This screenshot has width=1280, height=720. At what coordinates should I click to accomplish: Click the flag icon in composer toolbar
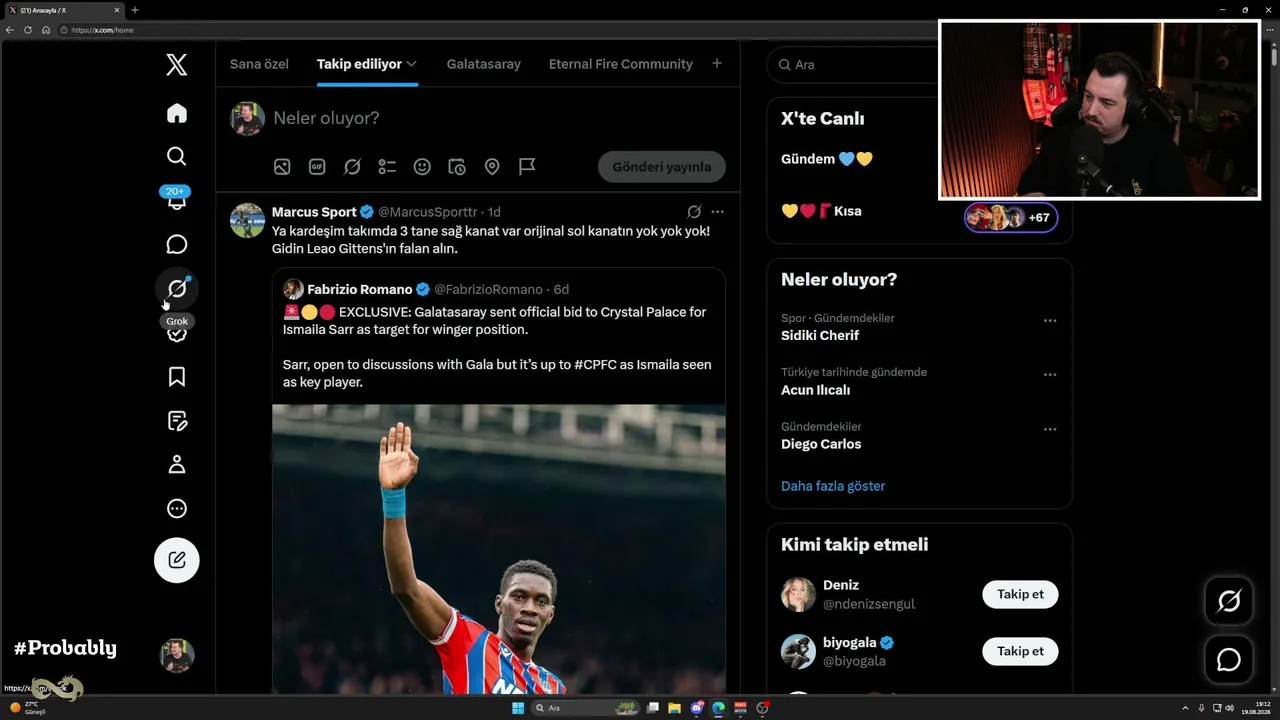click(527, 167)
